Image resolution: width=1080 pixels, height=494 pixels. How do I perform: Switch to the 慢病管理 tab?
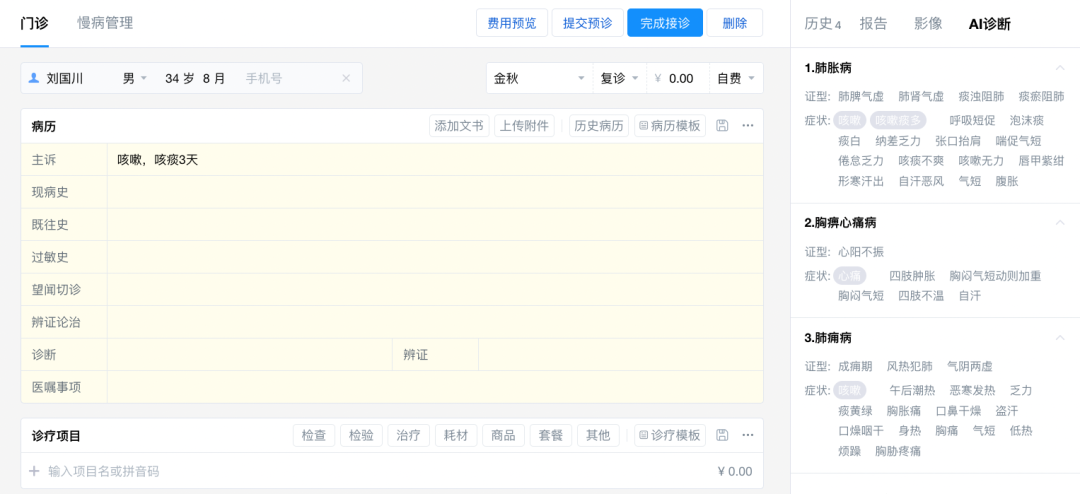[105, 23]
